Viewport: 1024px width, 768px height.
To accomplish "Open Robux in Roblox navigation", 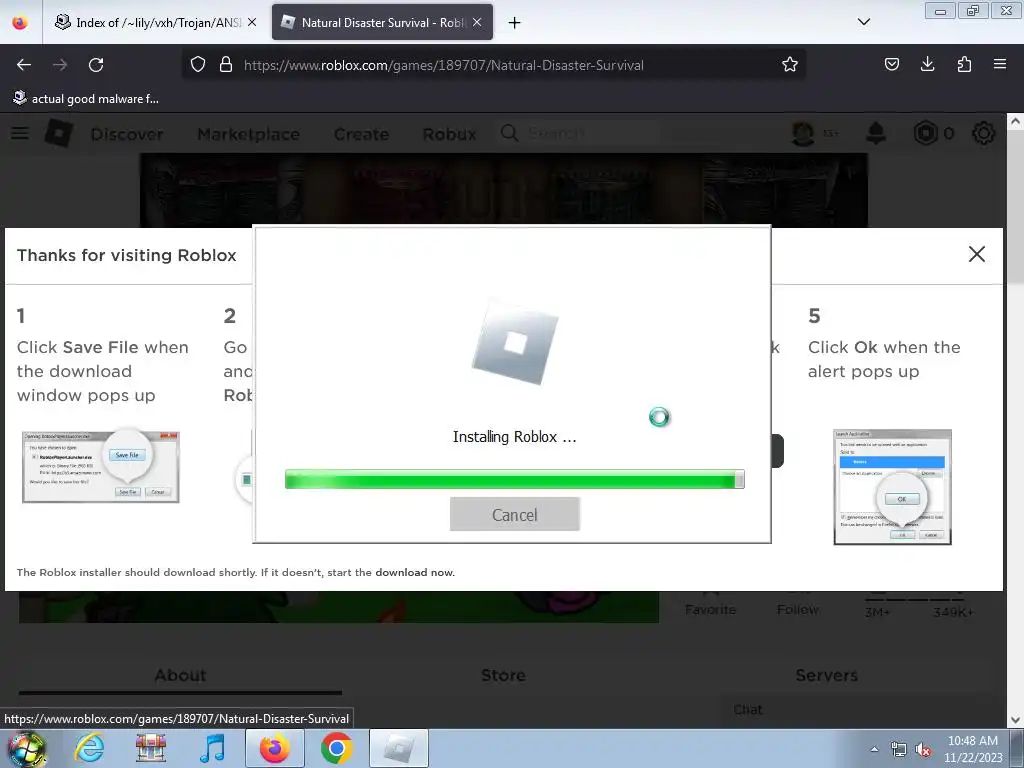I will [449, 134].
